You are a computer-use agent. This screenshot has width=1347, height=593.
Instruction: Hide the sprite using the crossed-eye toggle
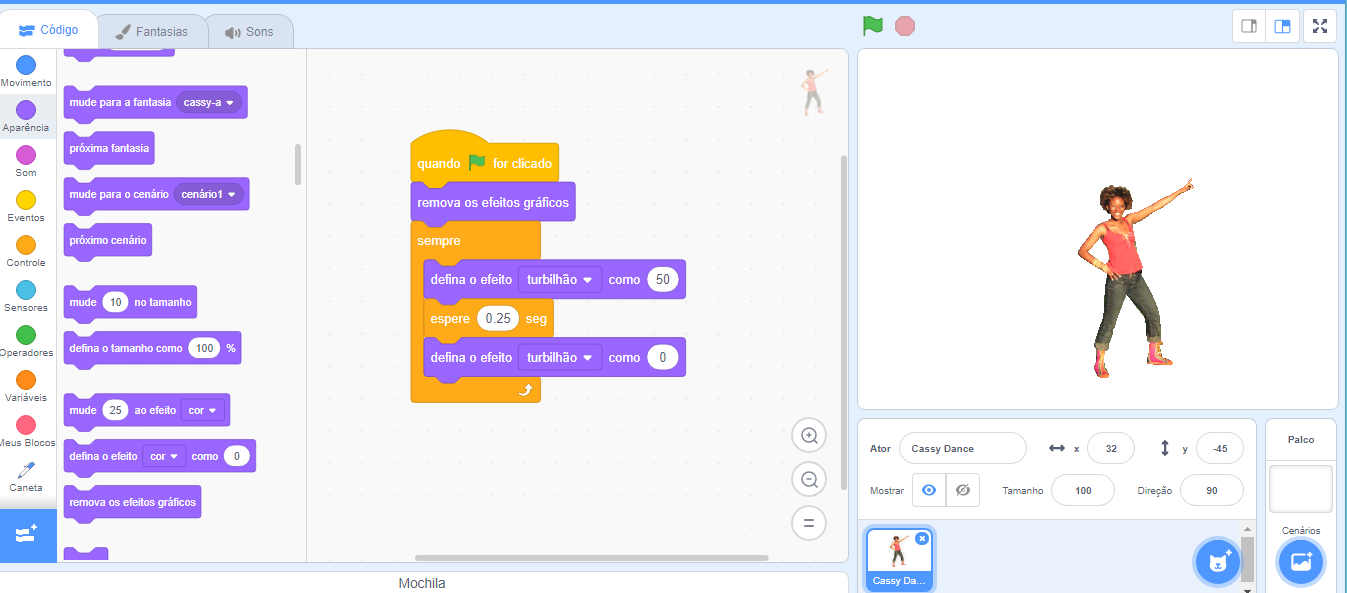pyautogui.click(x=965, y=490)
